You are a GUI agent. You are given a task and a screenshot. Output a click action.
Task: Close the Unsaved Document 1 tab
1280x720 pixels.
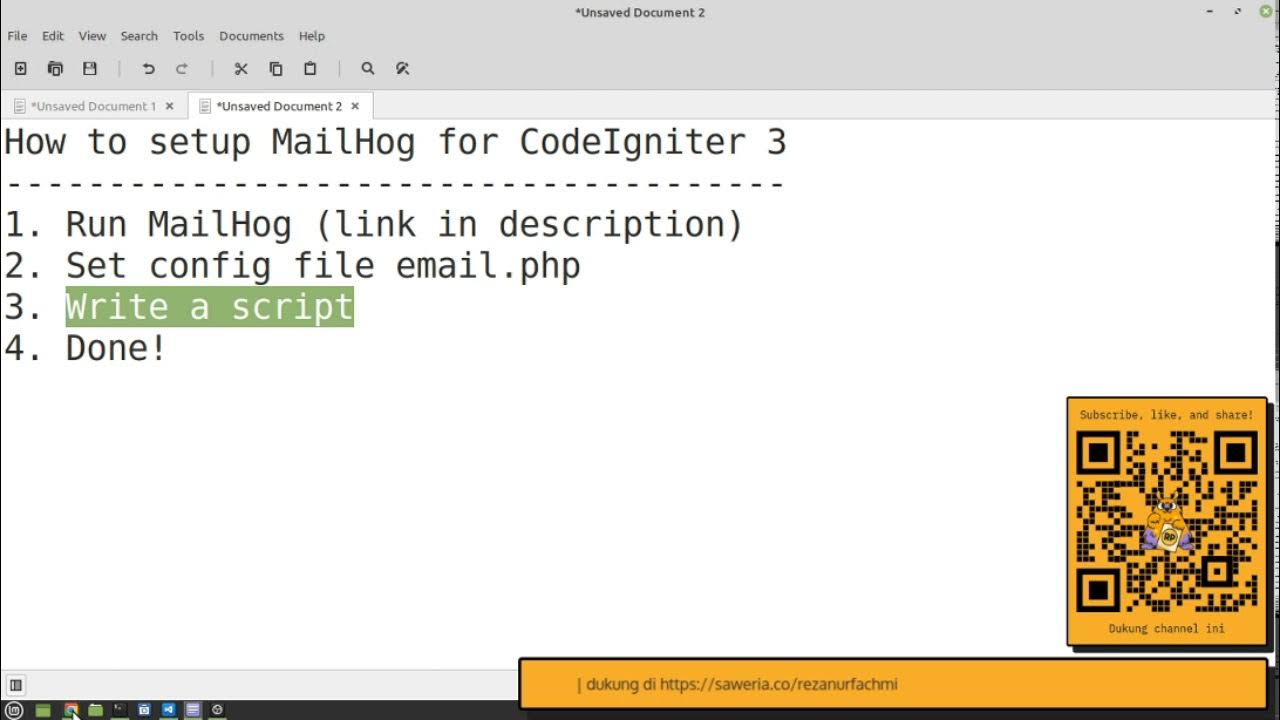[x=169, y=106]
